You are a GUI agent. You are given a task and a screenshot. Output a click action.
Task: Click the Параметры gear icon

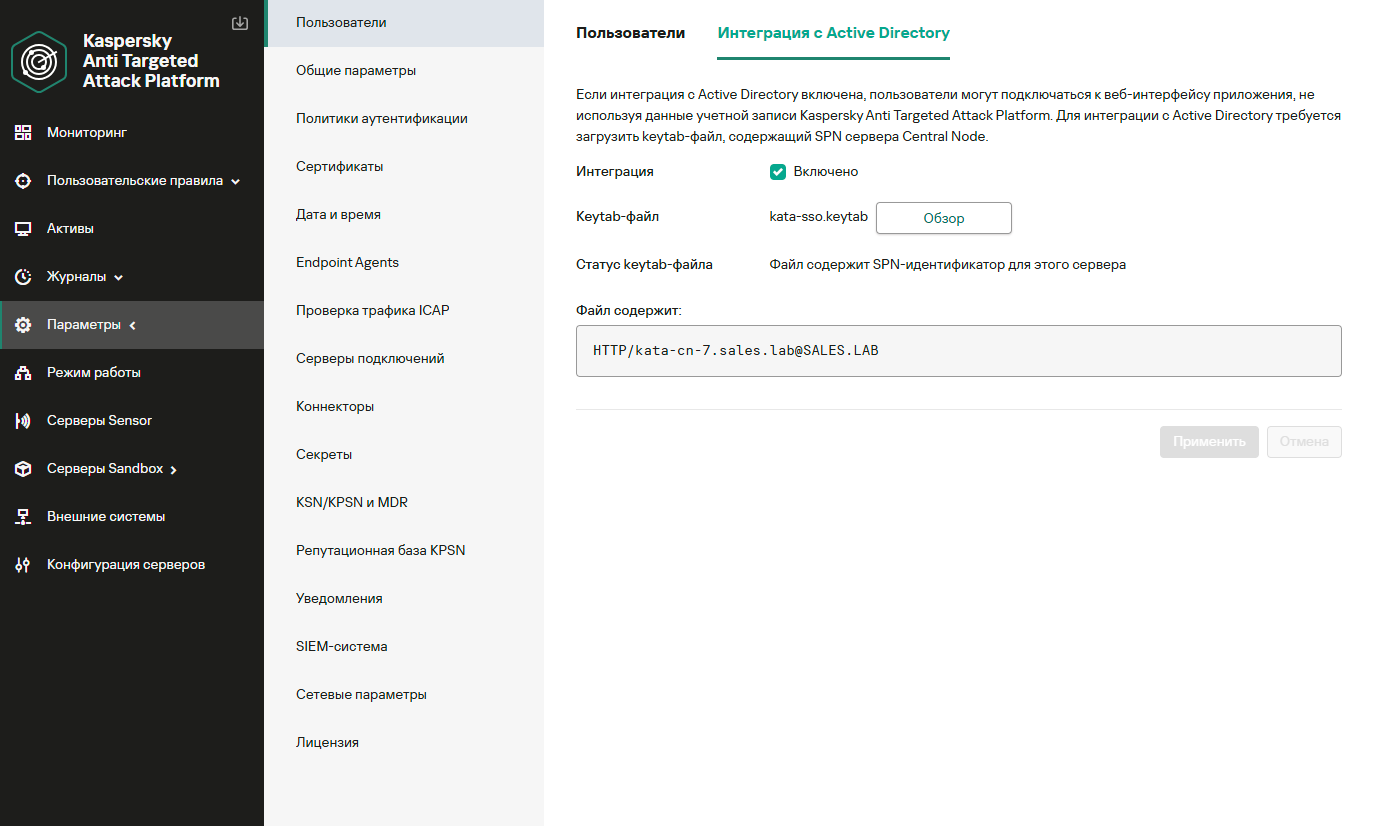point(23,325)
